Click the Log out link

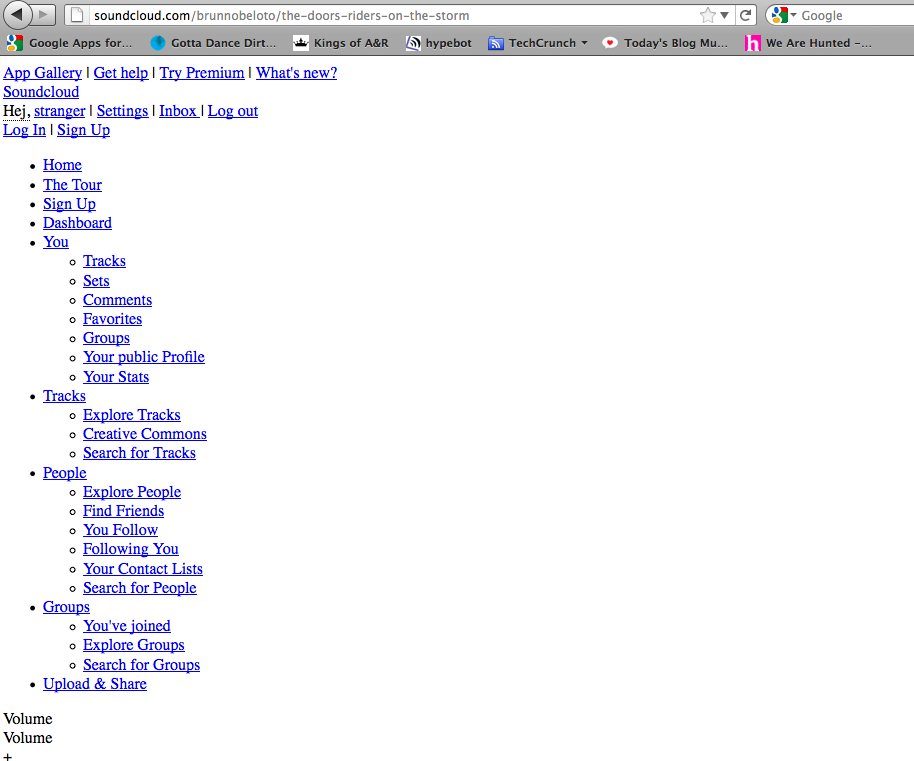point(233,111)
